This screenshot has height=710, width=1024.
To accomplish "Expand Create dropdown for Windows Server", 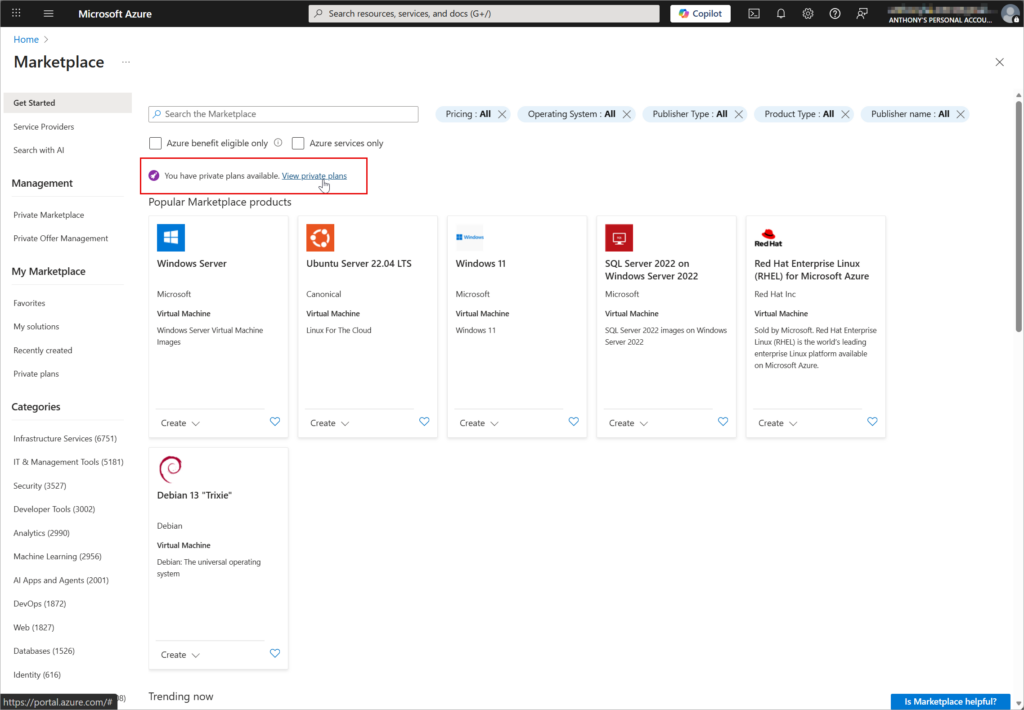I will click(181, 423).
